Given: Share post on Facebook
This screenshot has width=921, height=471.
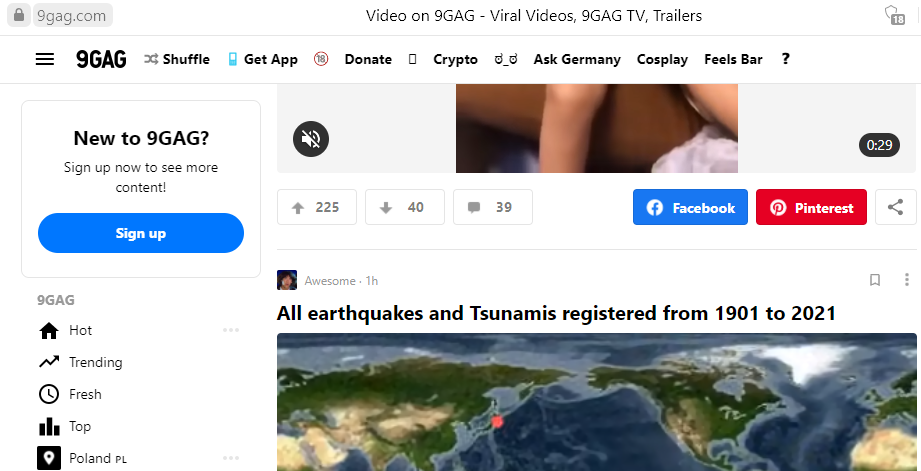Looking at the screenshot, I should [x=690, y=207].
